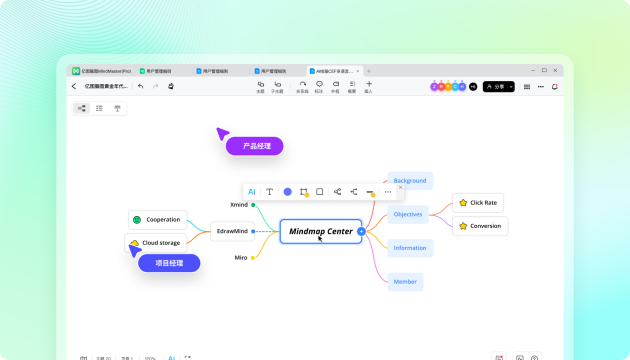Select the Miro floating topic
Screen dimensions: 630x360
[x=241, y=258]
